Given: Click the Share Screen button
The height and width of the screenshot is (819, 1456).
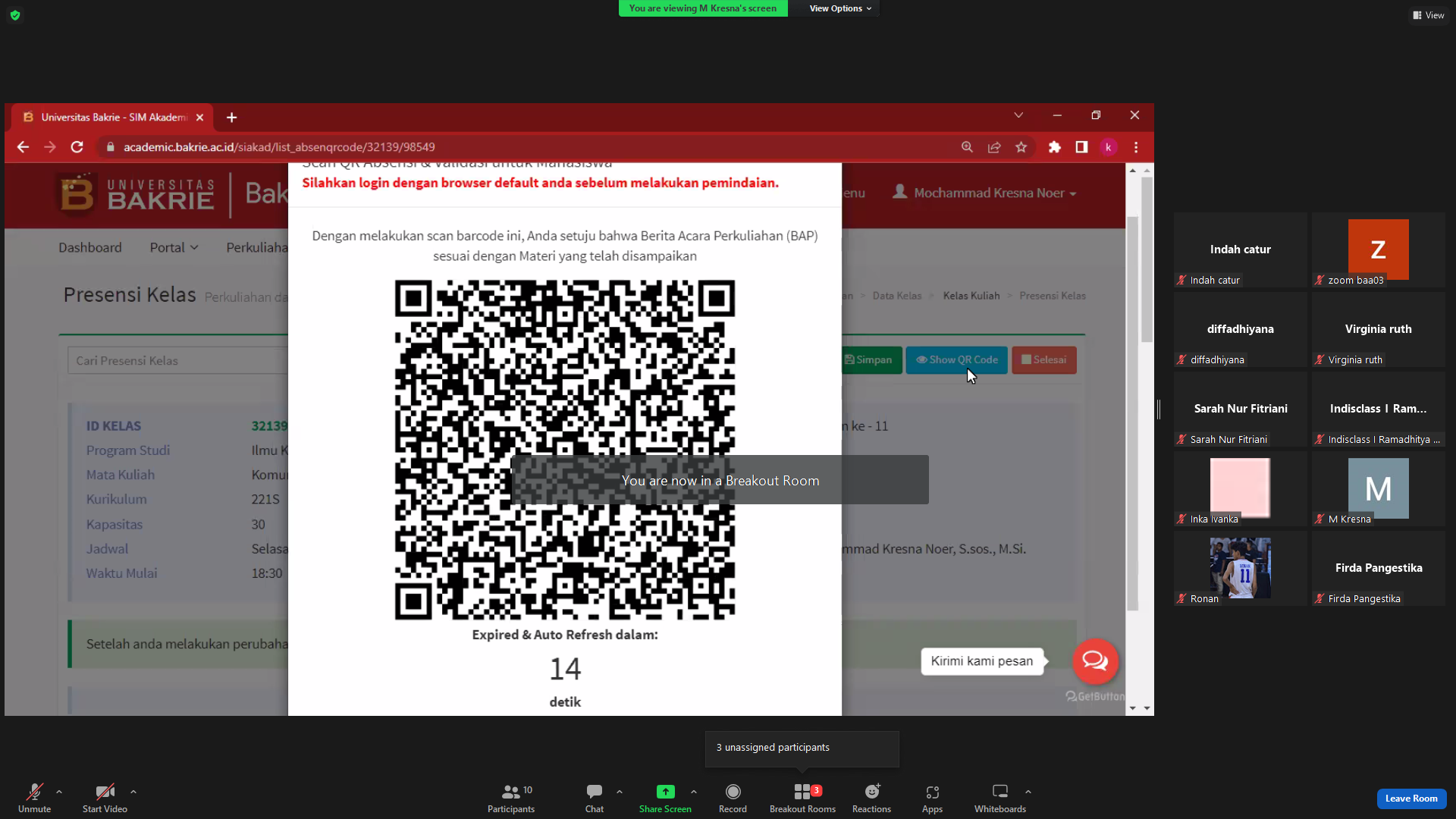Looking at the screenshot, I should tap(665, 798).
